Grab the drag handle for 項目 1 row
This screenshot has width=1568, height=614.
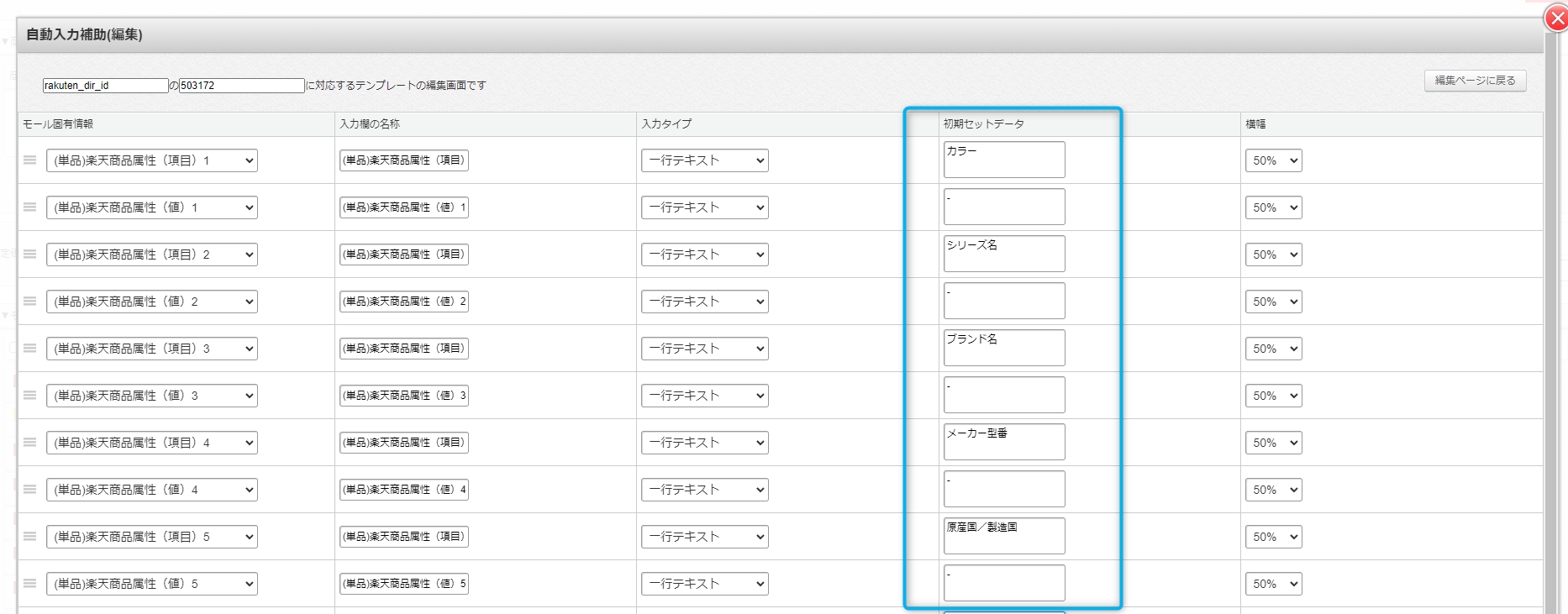[30, 160]
